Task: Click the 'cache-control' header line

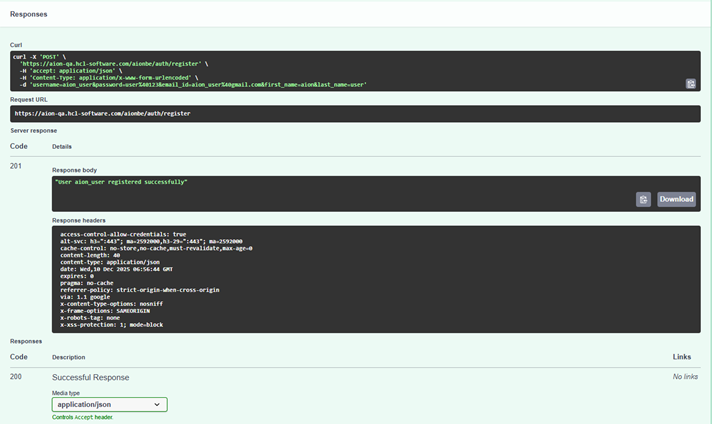Action: click(156, 248)
